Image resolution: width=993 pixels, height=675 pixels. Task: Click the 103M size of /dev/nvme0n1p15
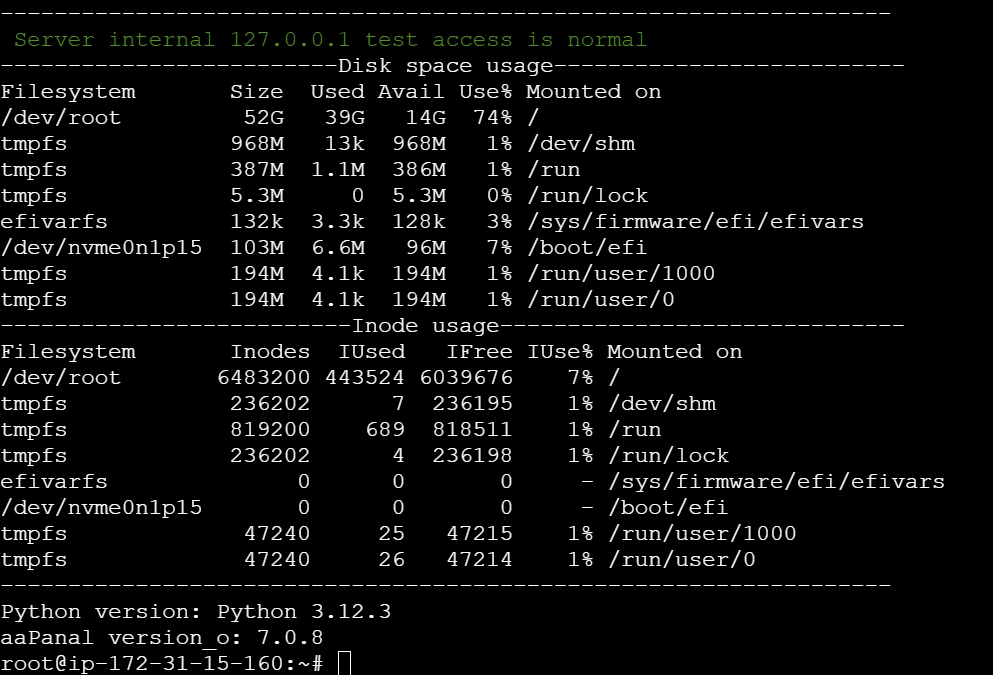pyautogui.click(x=256, y=248)
